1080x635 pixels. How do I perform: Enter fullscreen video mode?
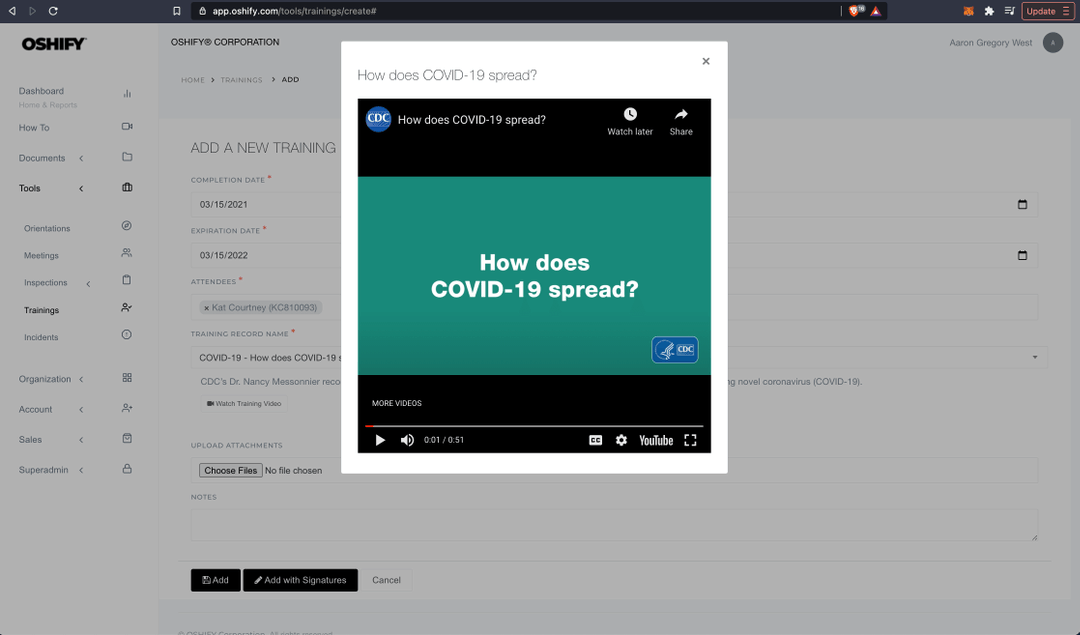(x=690, y=440)
